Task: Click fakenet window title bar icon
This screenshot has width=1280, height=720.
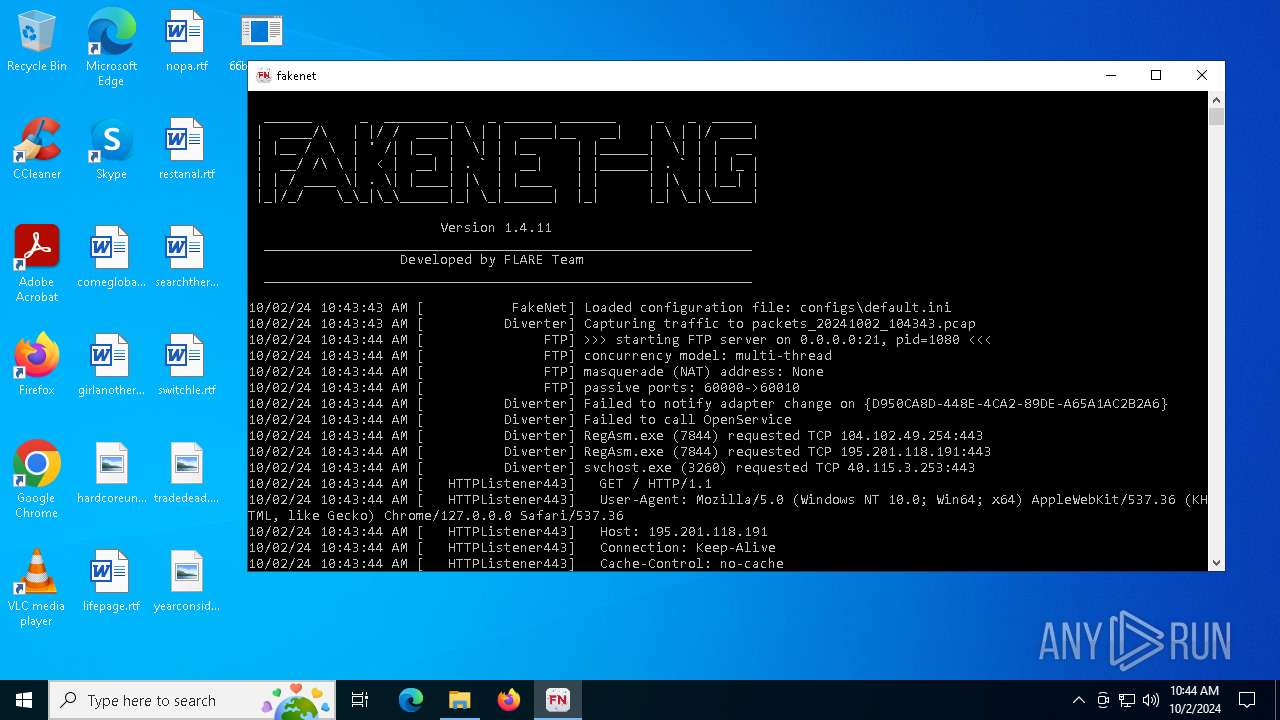Action: click(264, 75)
